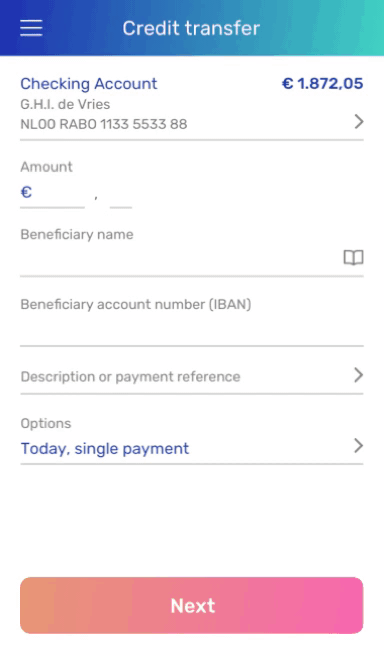Viewport: 384px width, 656px height.
Task: Click the Credit transfer header title
Action: click(191, 28)
